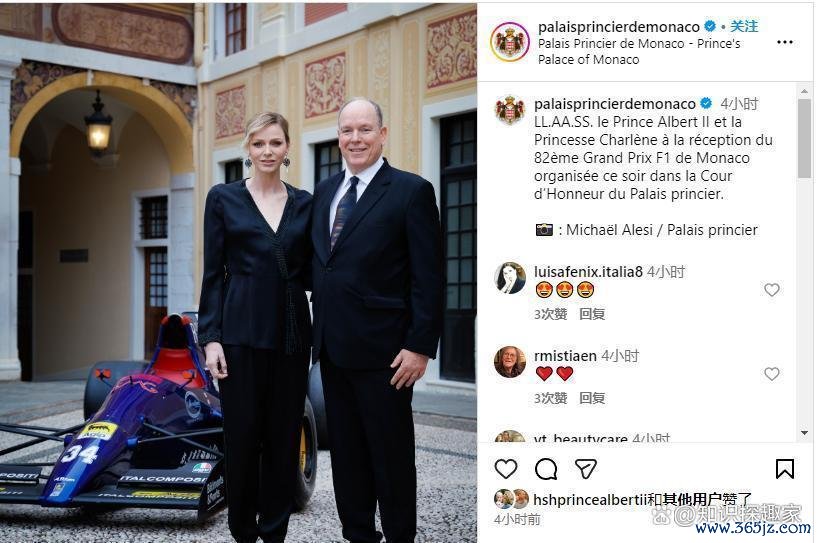Open hshprincealbertii liker profile link

coord(590,500)
